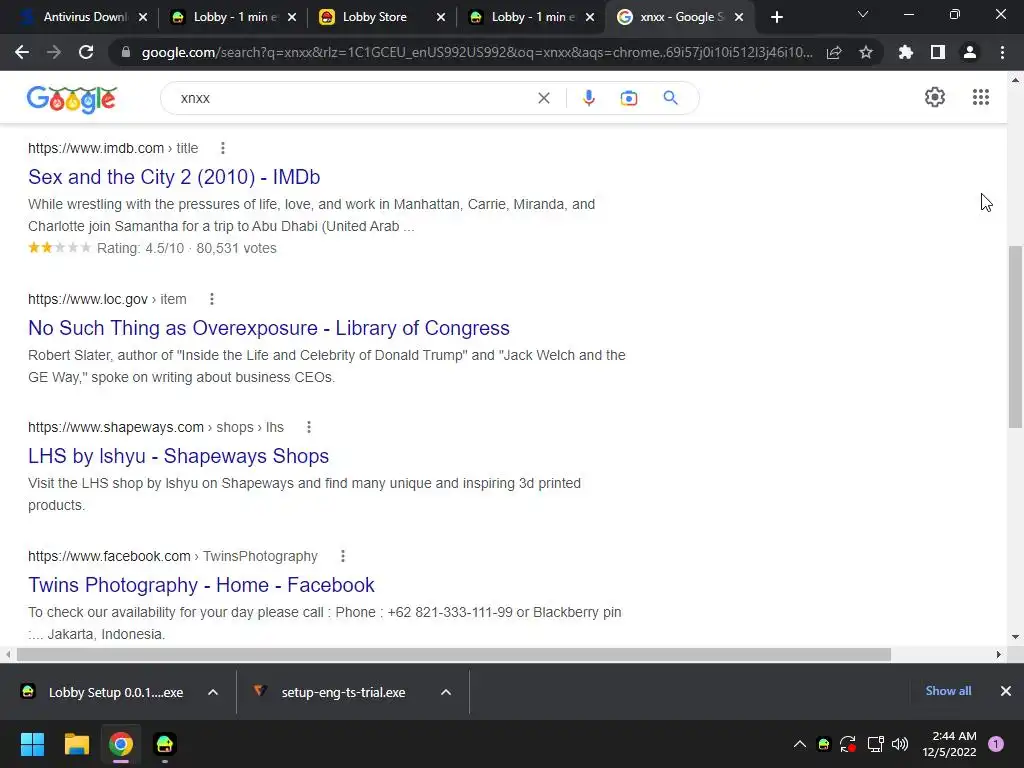Viewport: 1024px width, 768px height.
Task: Open the Lobby app in taskbar
Action: point(165,744)
